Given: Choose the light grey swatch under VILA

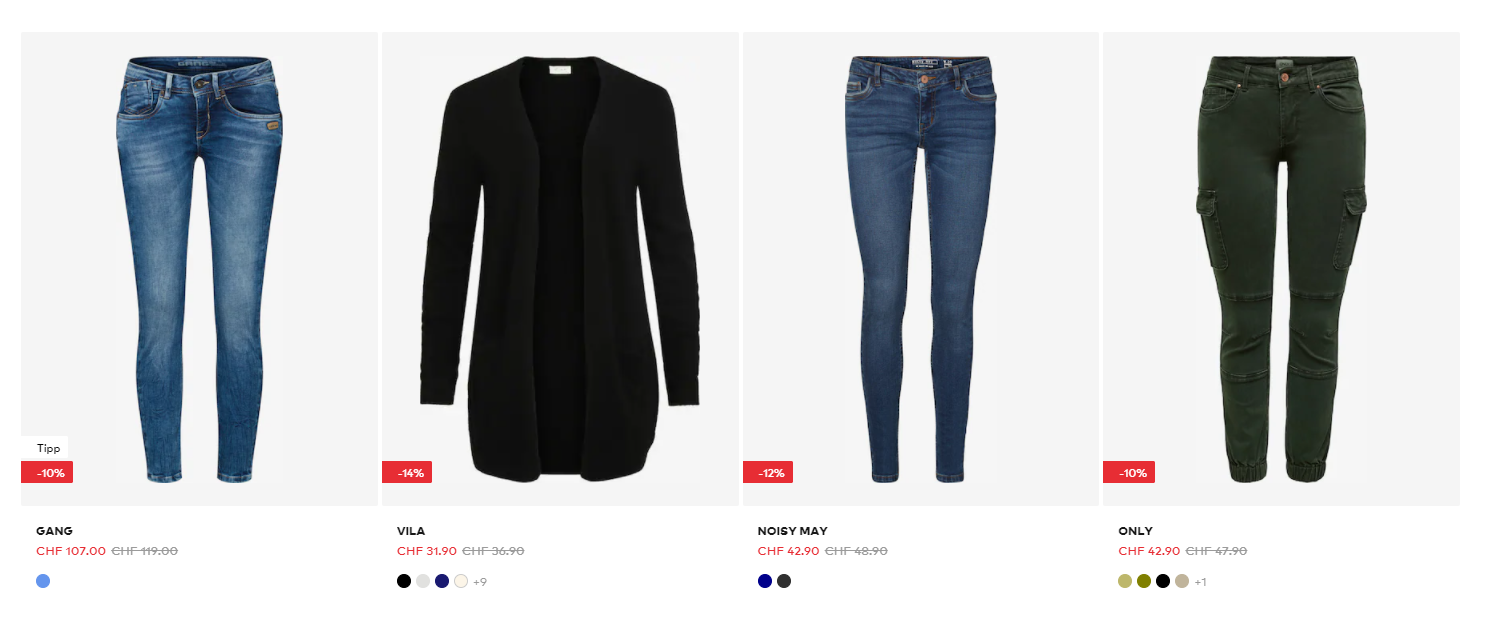Looking at the screenshot, I should pos(423,581).
